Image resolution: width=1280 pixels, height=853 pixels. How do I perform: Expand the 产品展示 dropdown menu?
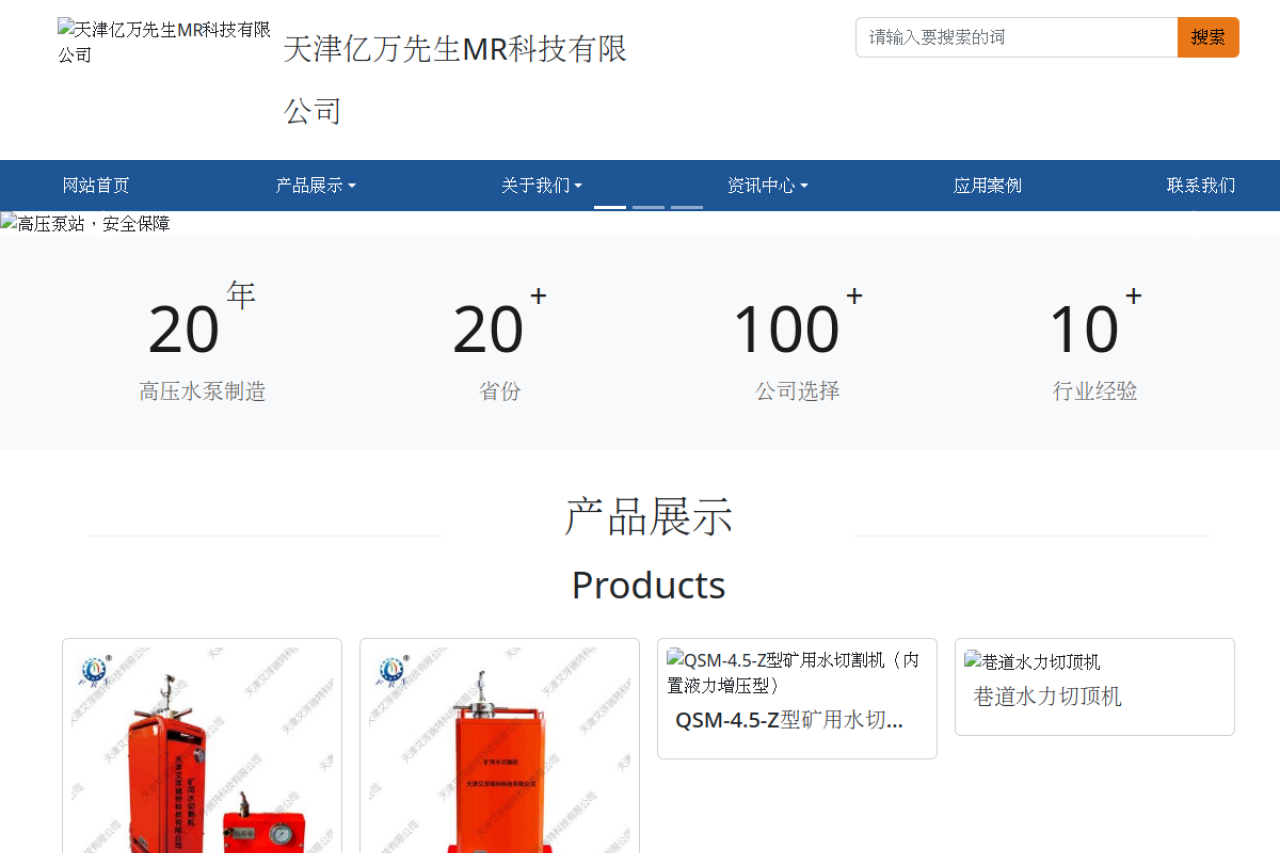(316, 185)
